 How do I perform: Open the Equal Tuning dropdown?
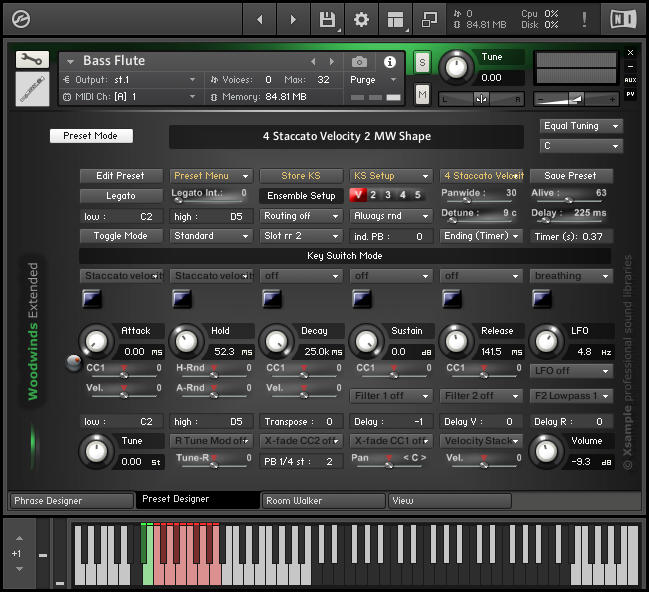[581, 126]
